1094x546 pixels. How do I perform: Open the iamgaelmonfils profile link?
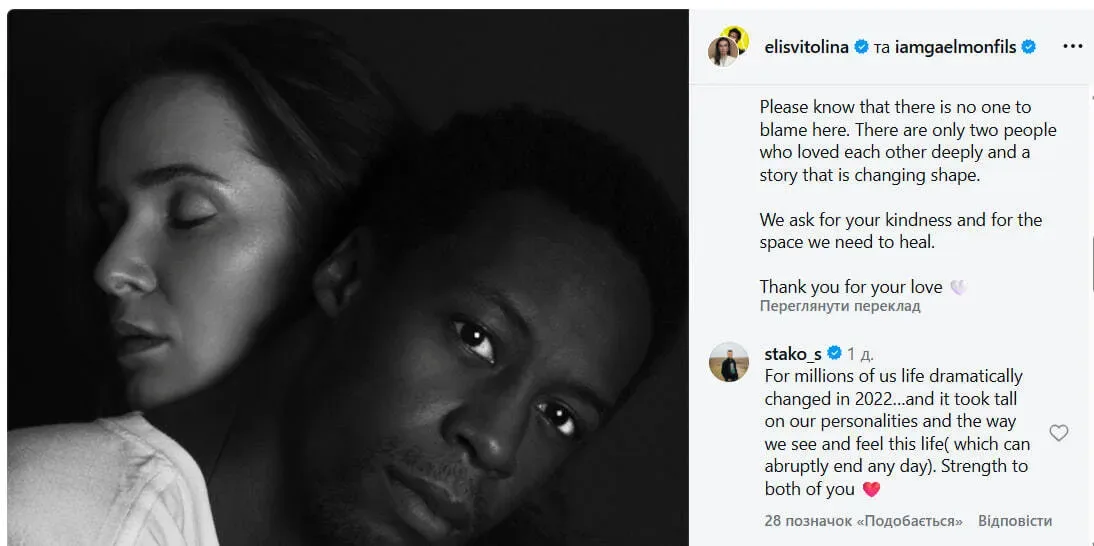pos(954,47)
